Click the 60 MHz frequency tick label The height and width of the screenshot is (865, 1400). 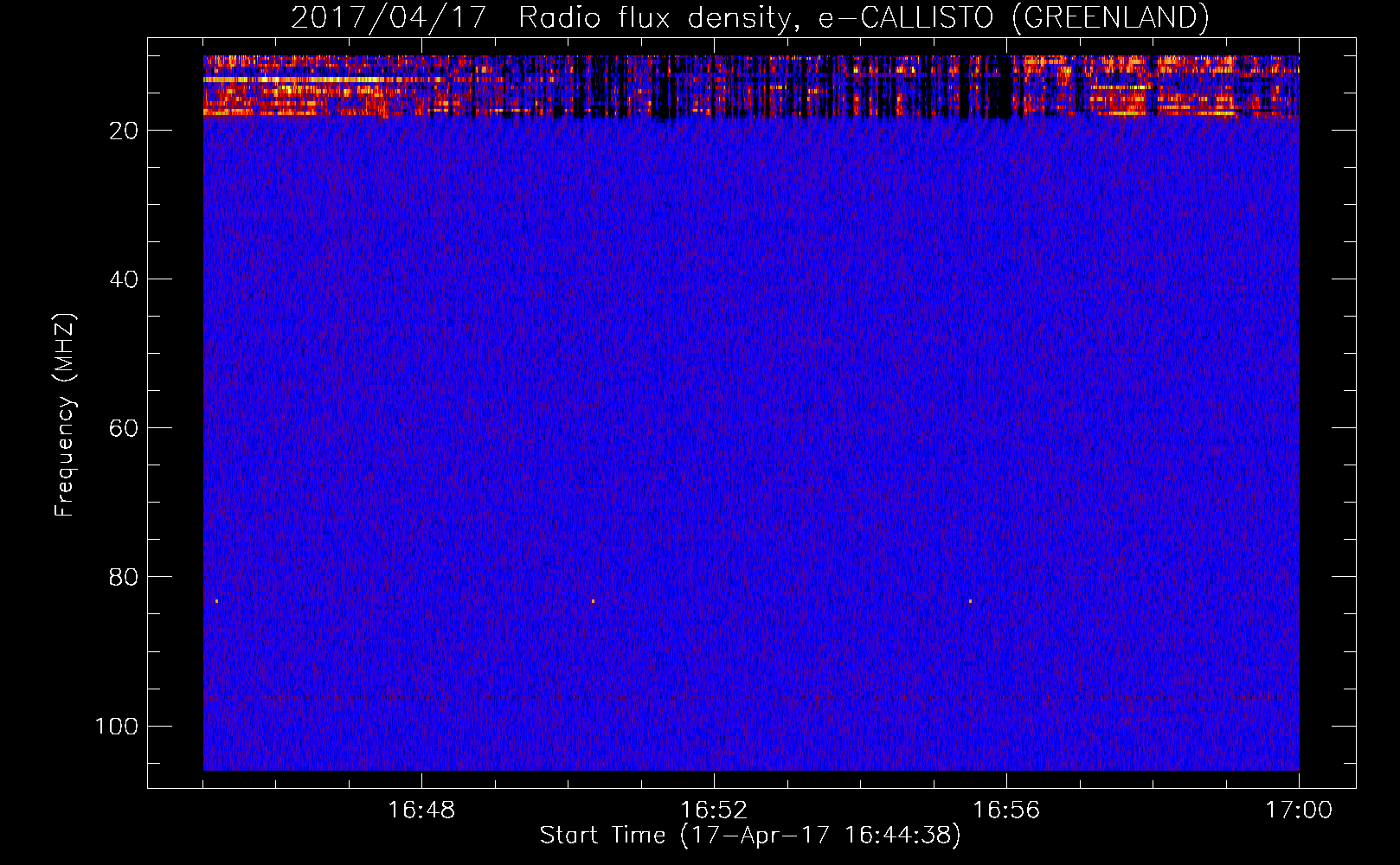(124, 428)
